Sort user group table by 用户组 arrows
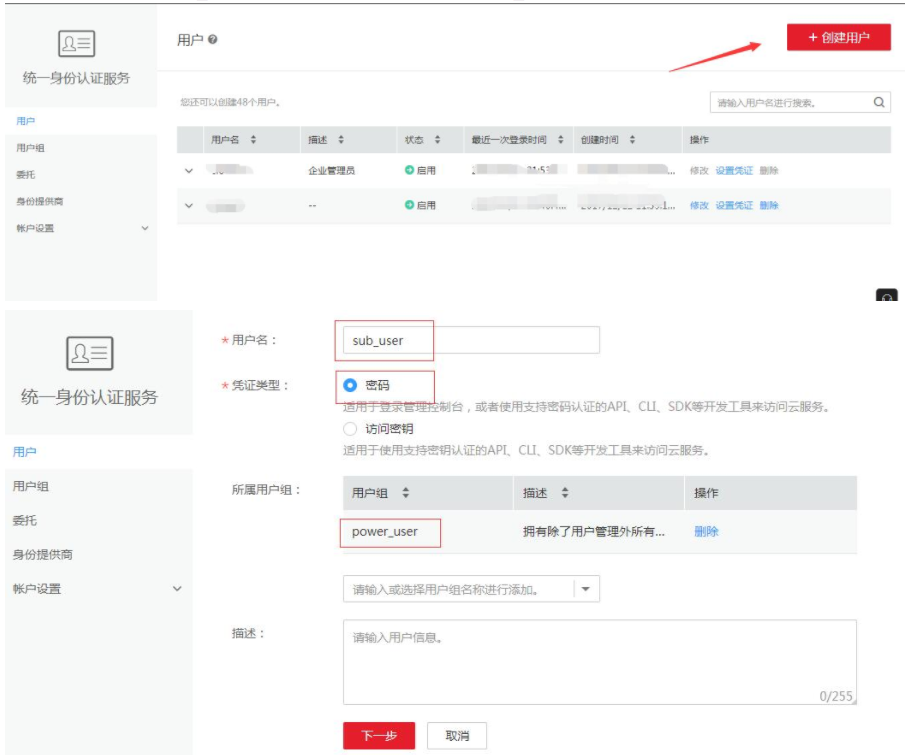Image resolution: width=905 pixels, height=755 pixels. pos(406,492)
